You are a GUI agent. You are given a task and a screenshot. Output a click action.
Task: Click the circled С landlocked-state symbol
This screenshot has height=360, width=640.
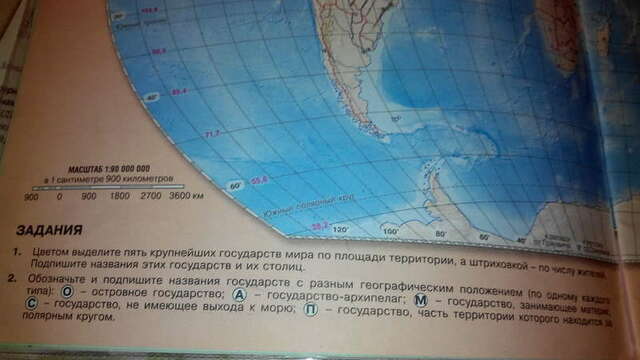coord(31,303)
